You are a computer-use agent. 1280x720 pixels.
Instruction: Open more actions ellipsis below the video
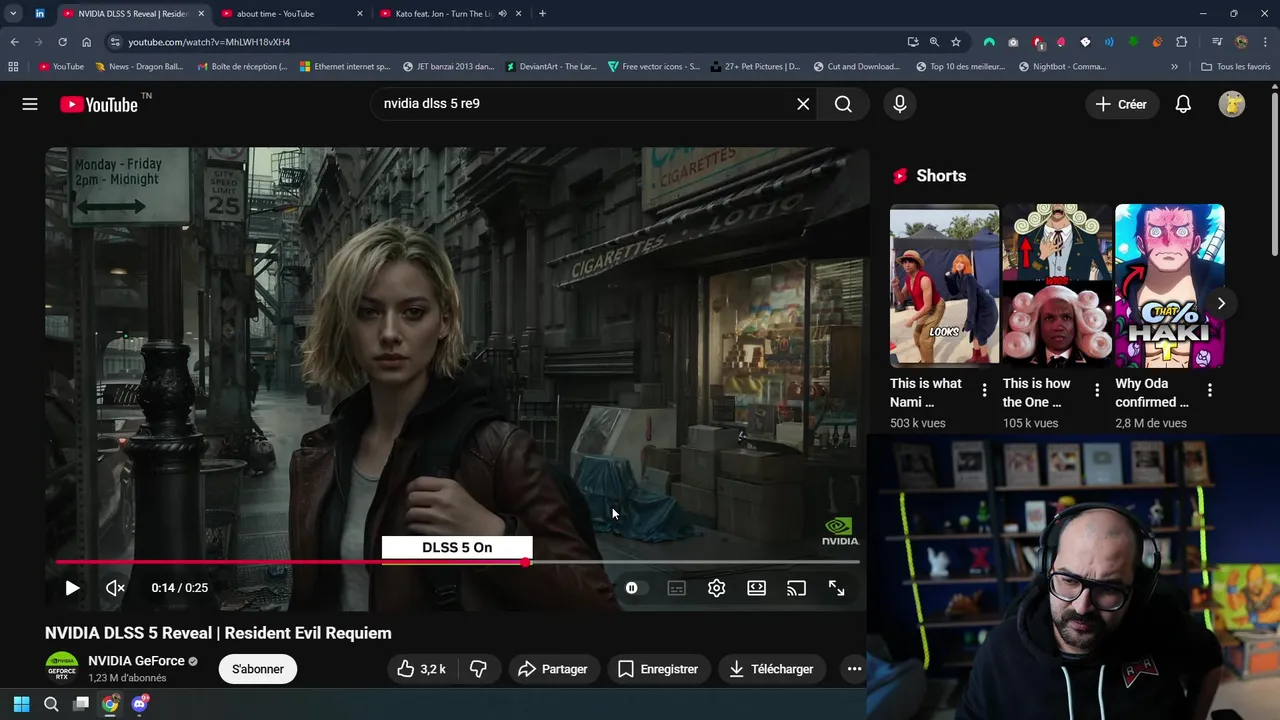[854, 669]
